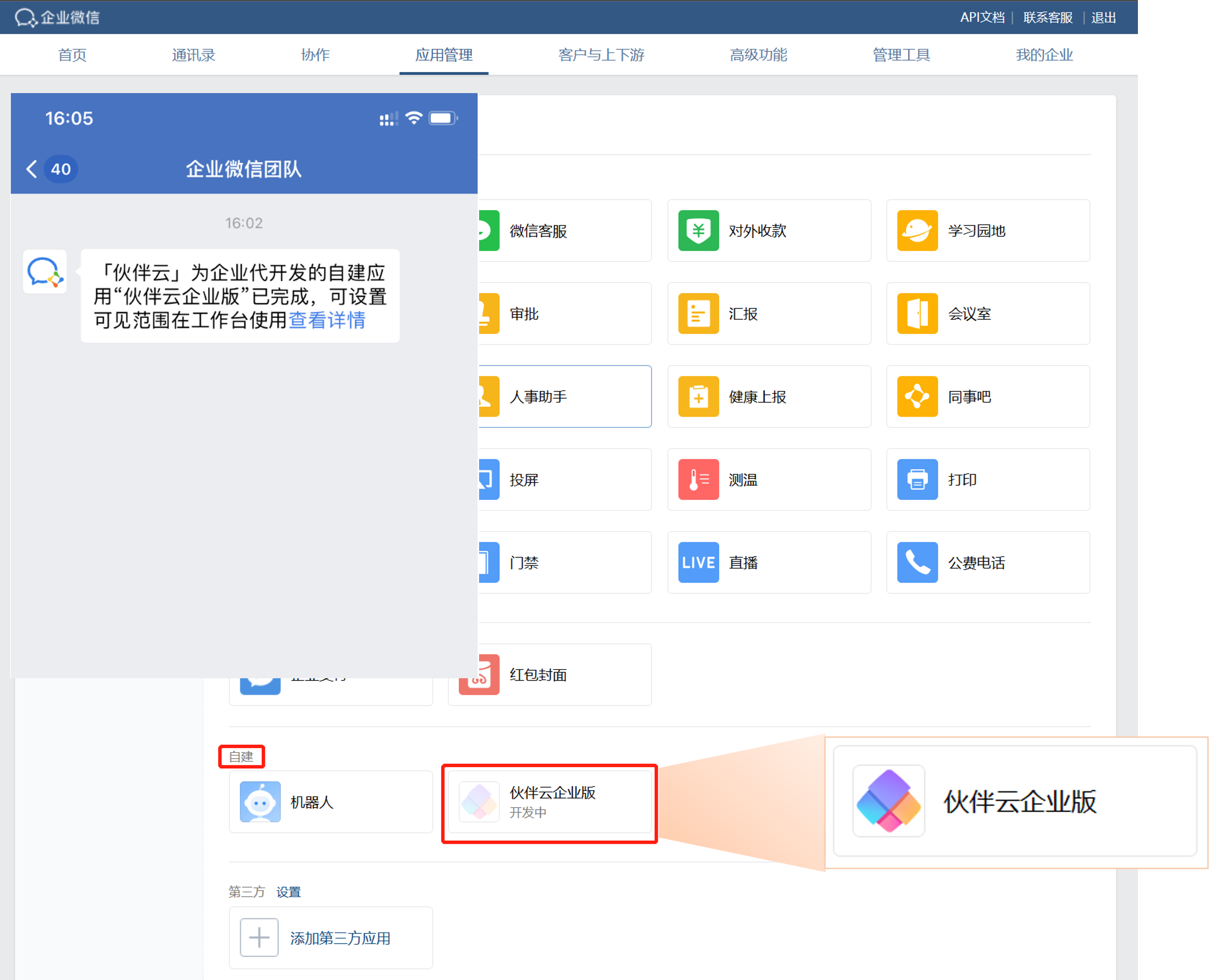This screenshot has width=1209, height=980.
Task: Go to the 我的企业 tab
Action: click(1044, 55)
